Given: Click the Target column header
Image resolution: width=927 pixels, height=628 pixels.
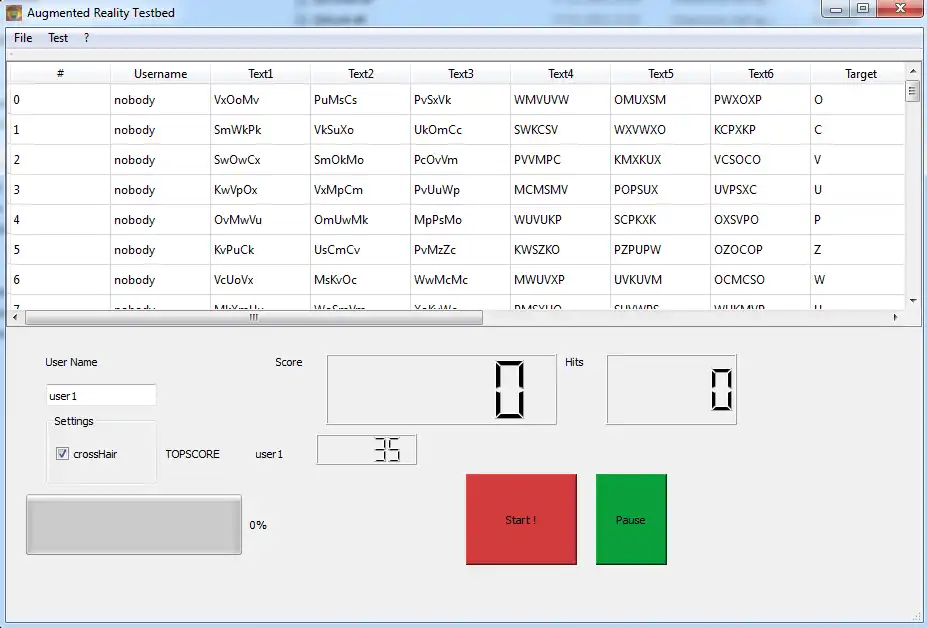Looking at the screenshot, I should [x=860, y=73].
